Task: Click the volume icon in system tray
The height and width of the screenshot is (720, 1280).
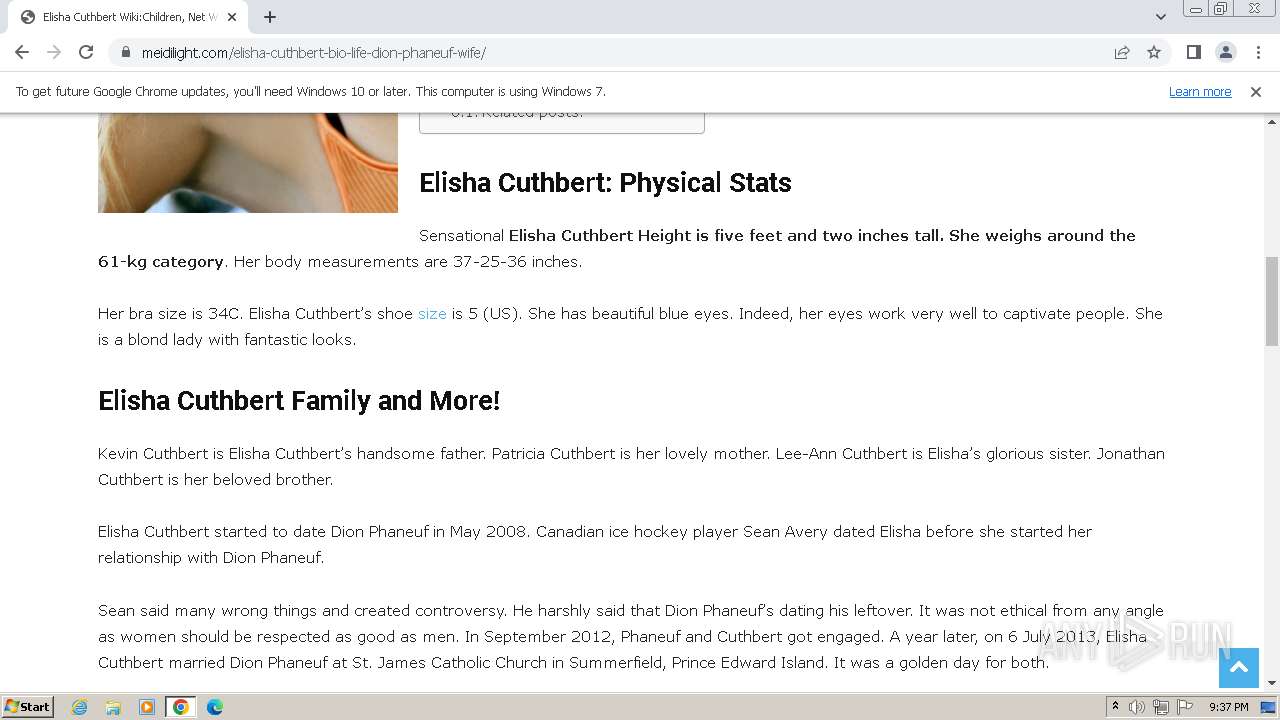Action: [1137, 707]
